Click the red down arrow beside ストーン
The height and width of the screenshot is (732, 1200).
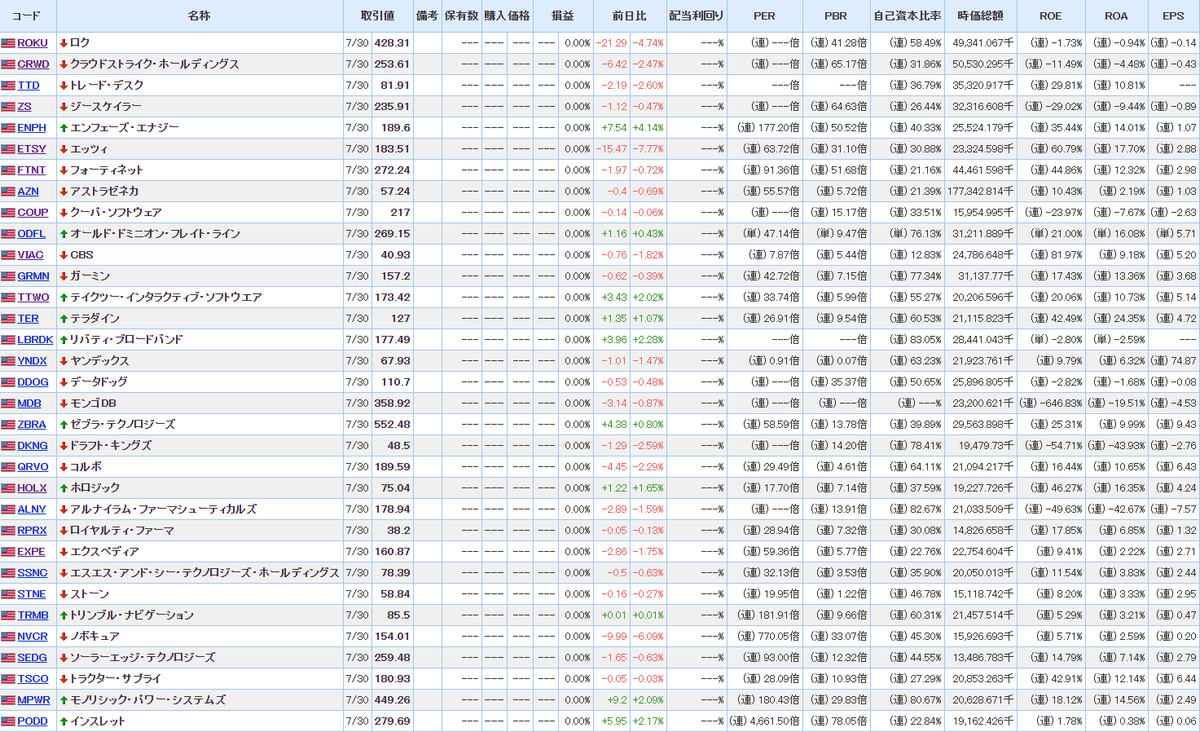pyautogui.click(x=63, y=594)
